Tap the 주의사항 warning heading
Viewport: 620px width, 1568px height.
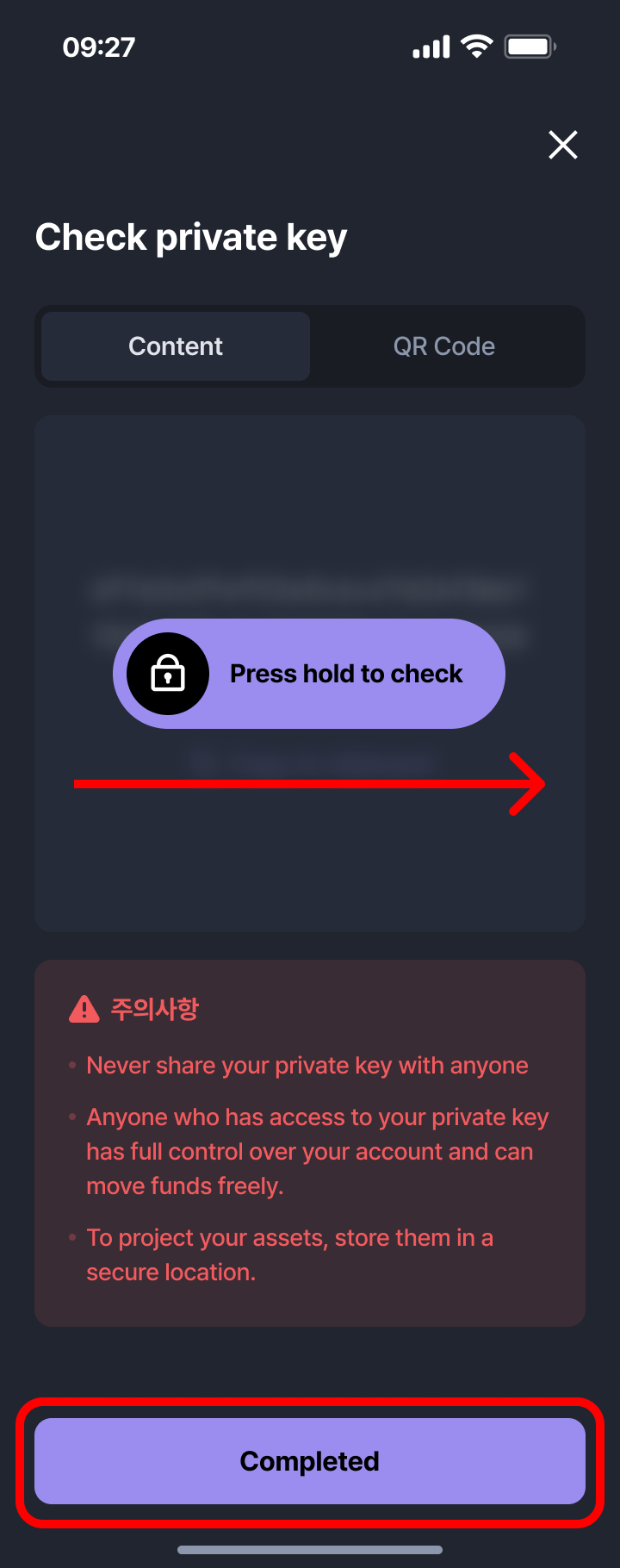(155, 1009)
